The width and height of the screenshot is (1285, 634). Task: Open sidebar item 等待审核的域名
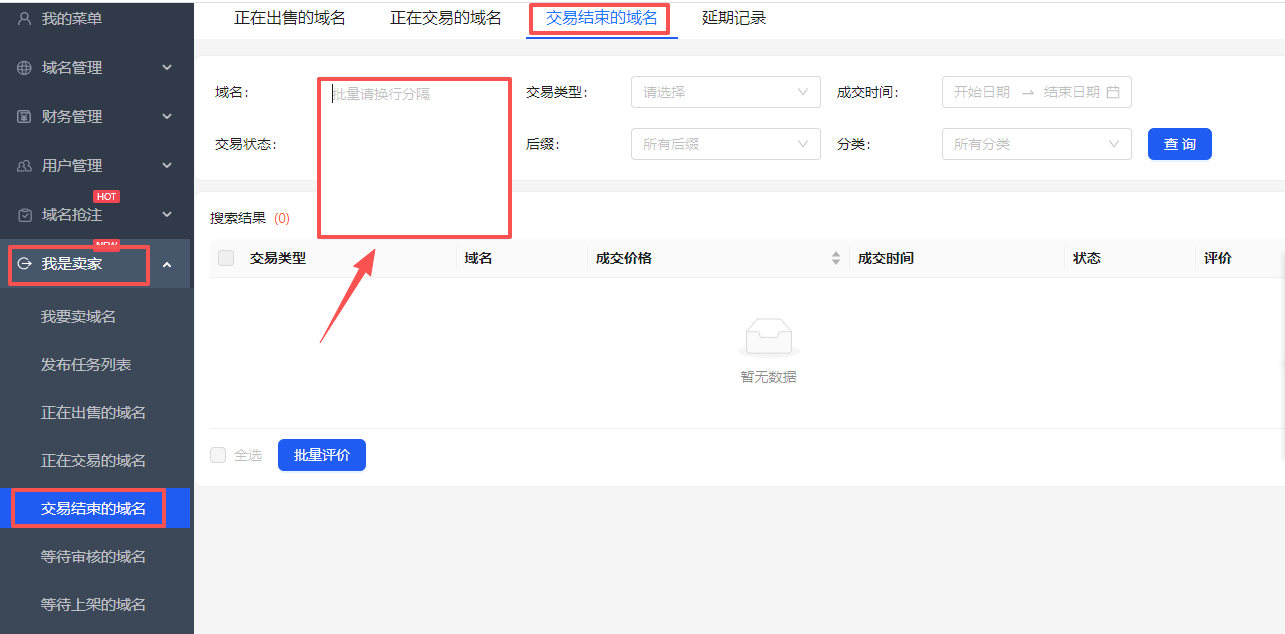[93, 556]
